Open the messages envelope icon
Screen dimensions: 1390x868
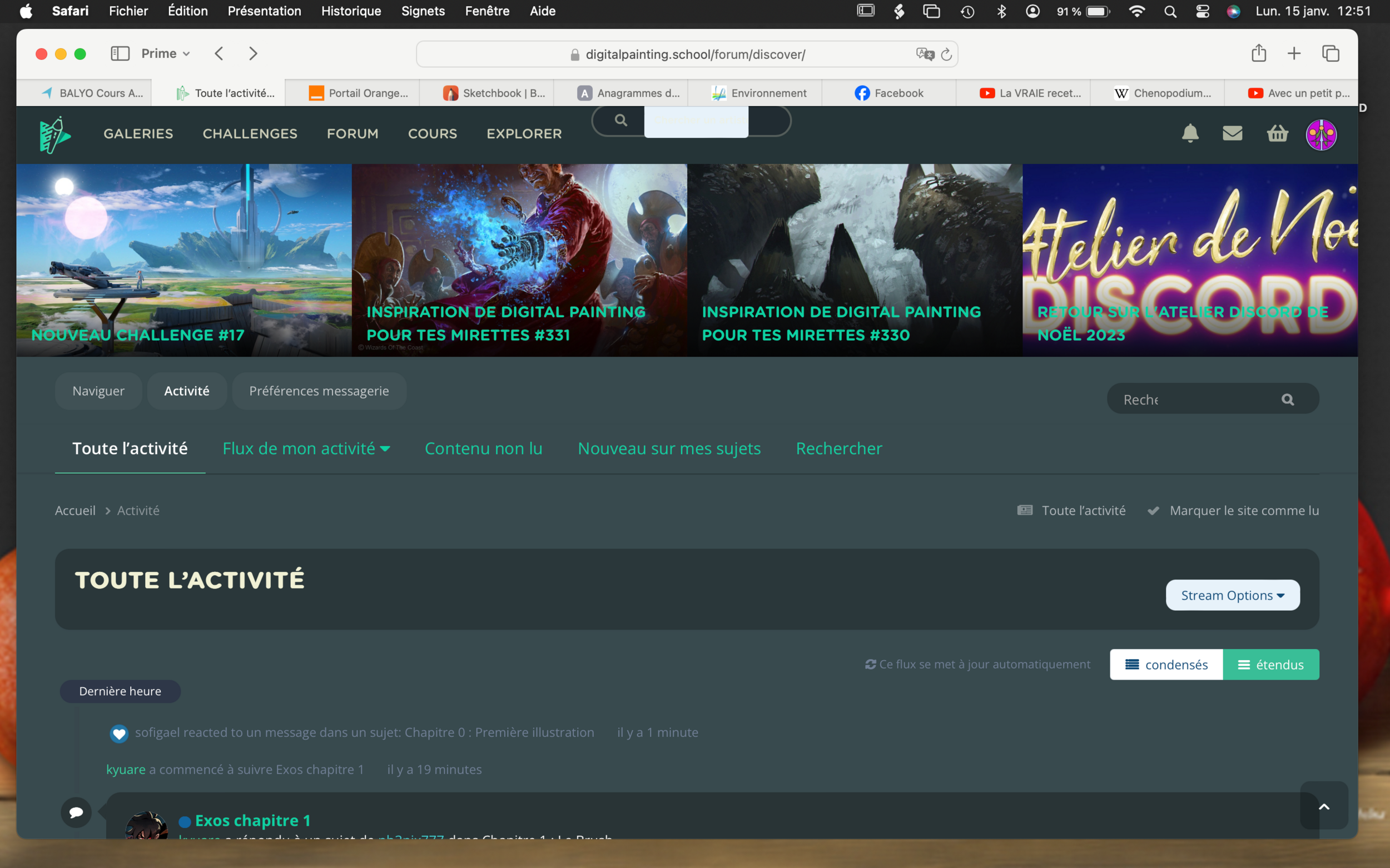(x=1232, y=133)
